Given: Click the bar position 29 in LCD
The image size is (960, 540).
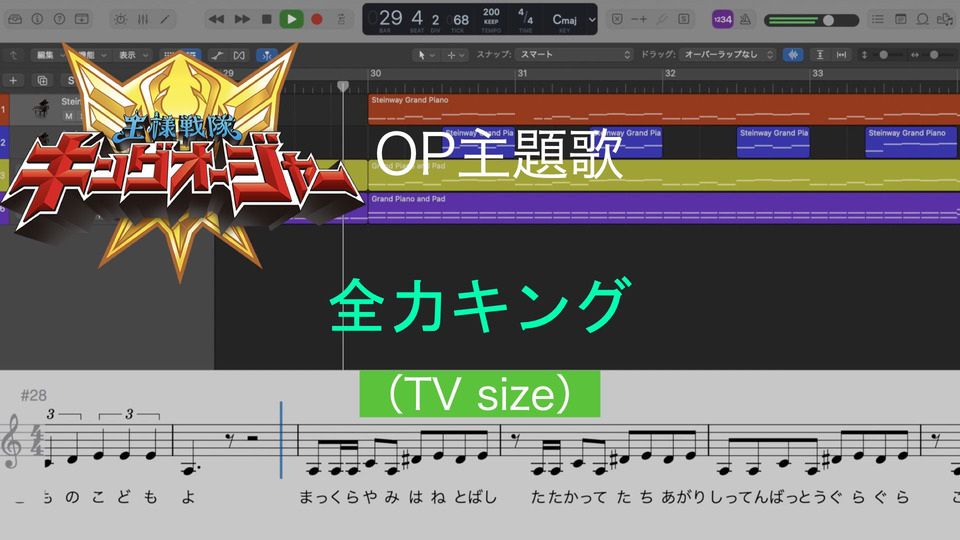Looking at the screenshot, I should 391,18.
